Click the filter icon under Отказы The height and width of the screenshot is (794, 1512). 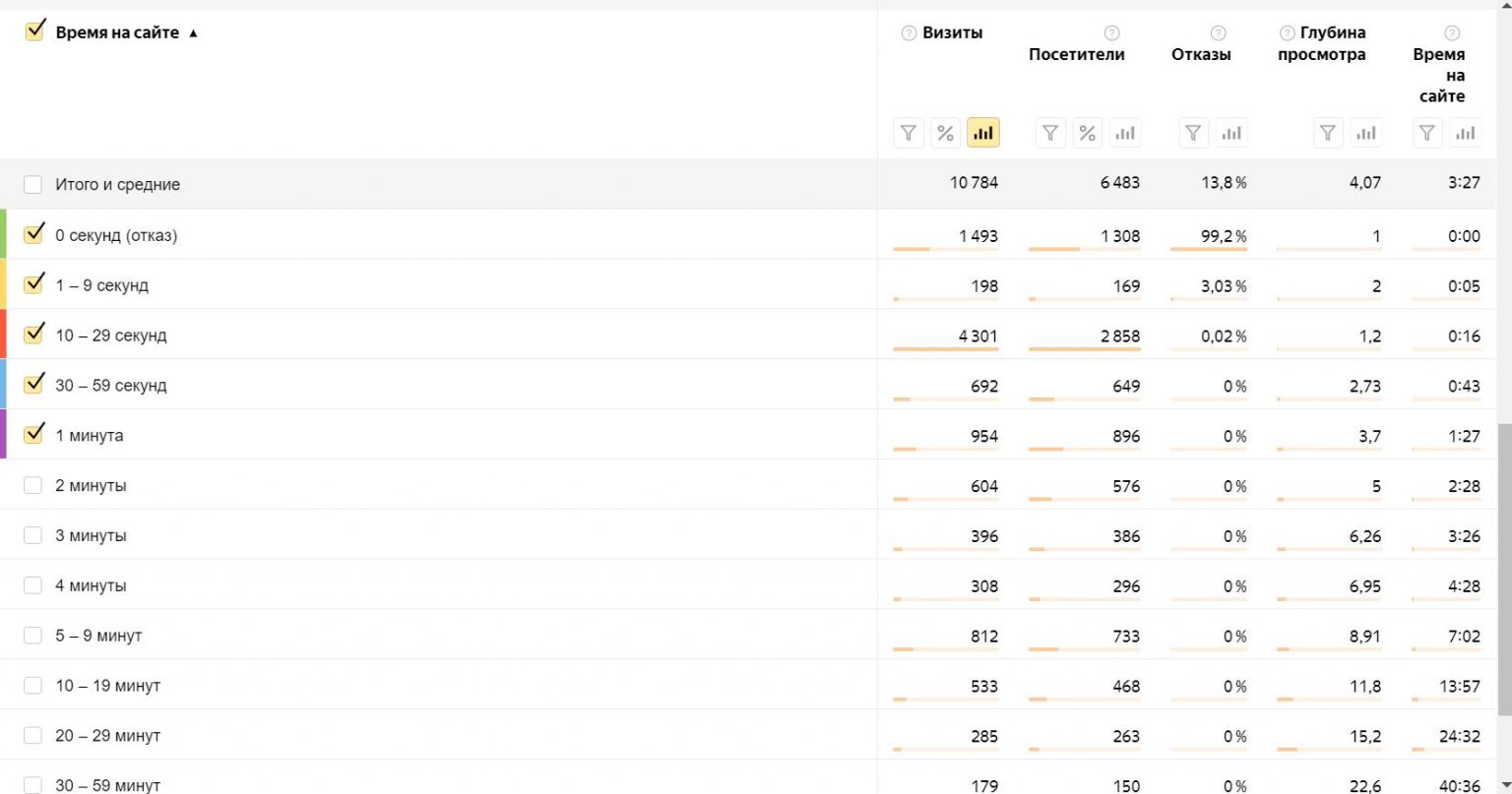click(x=1194, y=133)
